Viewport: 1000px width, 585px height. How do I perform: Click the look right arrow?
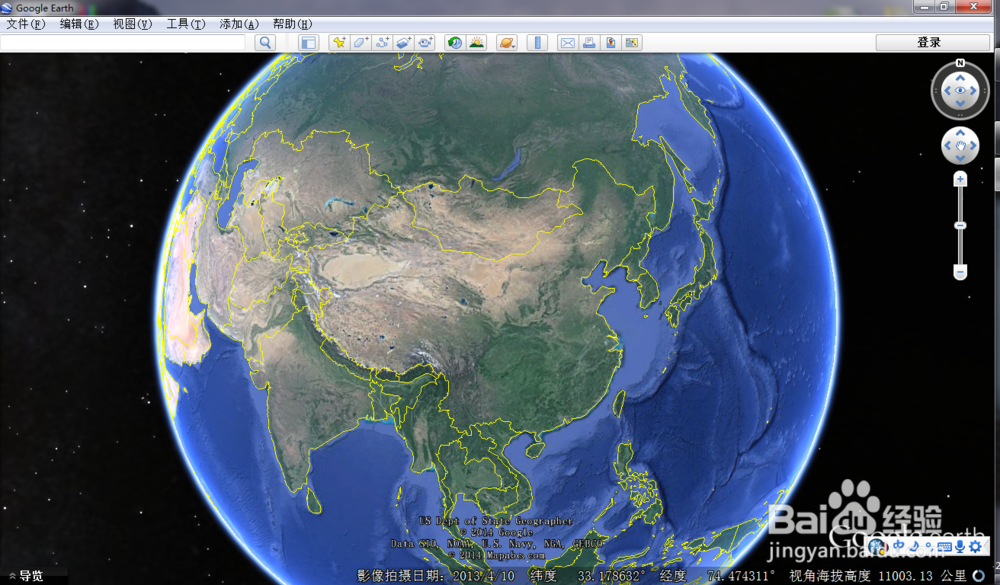point(974,91)
